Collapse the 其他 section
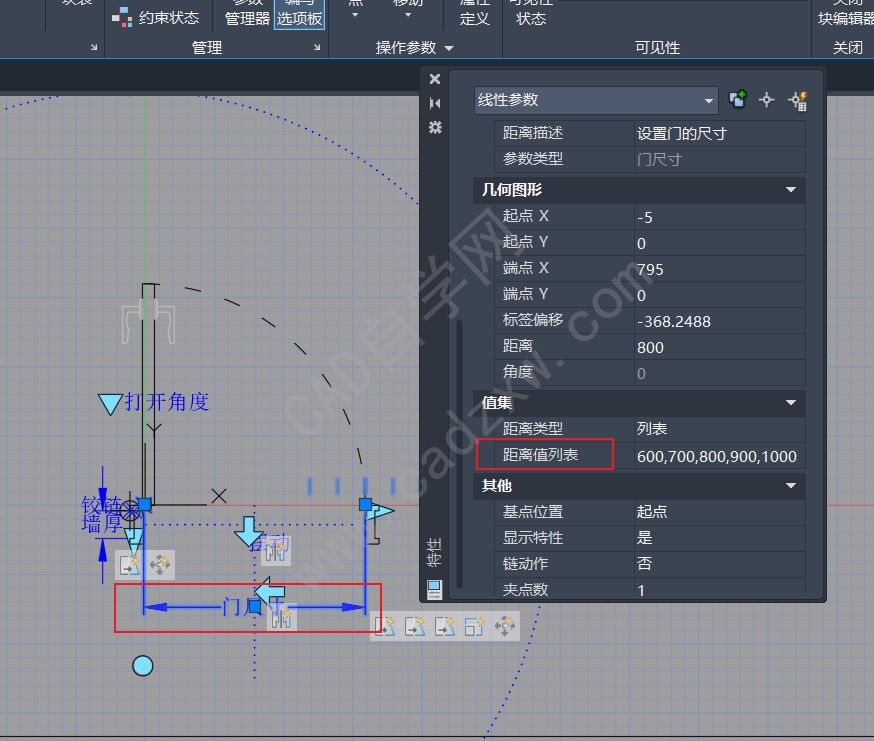Image resolution: width=874 pixels, height=741 pixels. [x=790, y=486]
